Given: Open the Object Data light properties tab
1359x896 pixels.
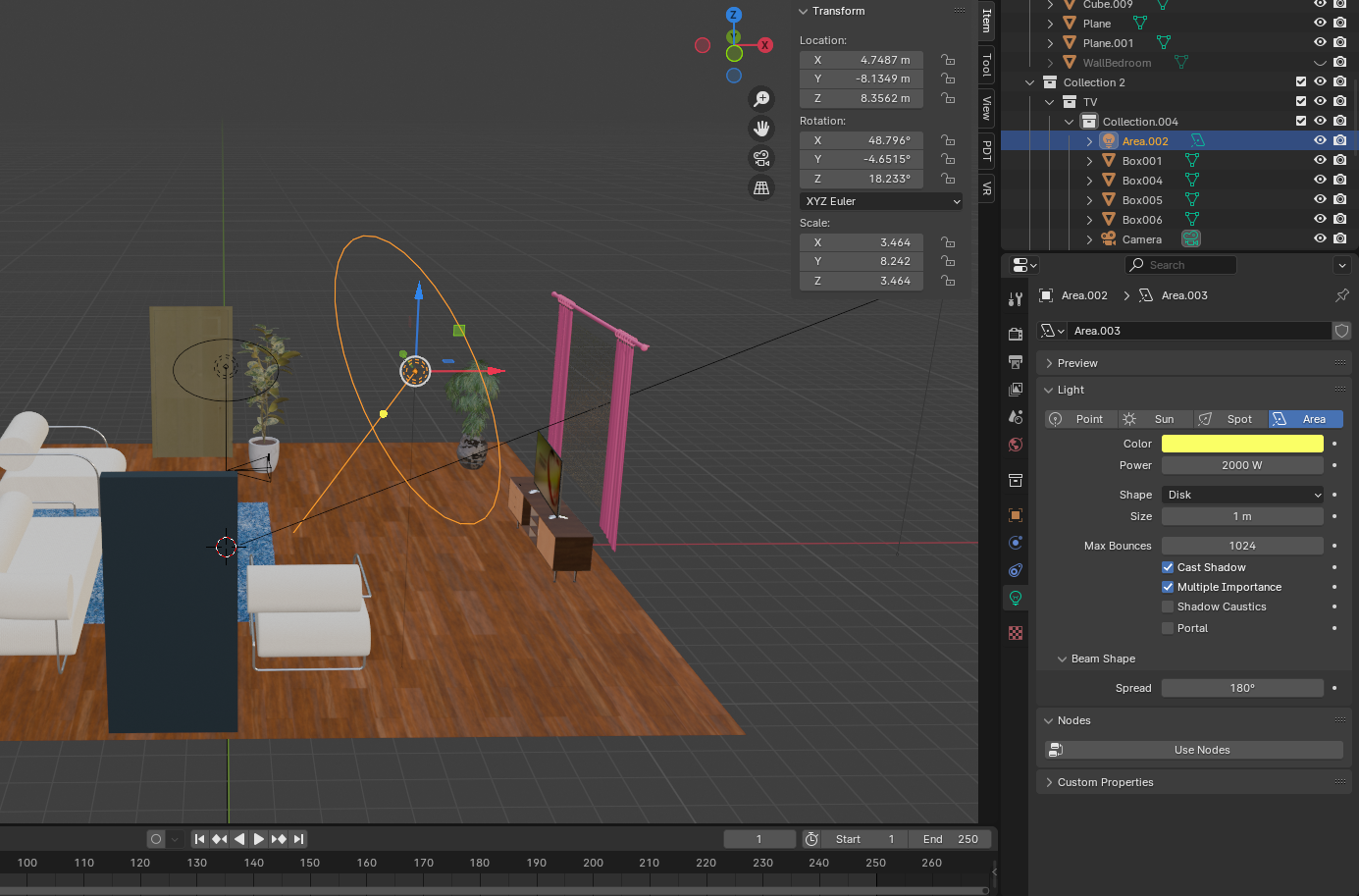Looking at the screenshot, I should pyautogui.click(x=1016, y=598).
